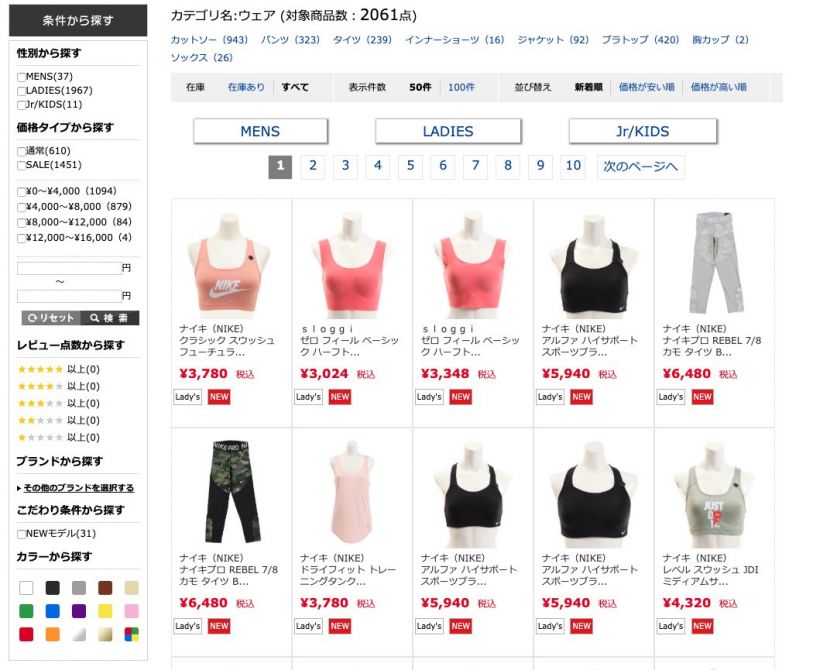Expand その他のブランドを選択する brand list
The image size is (813, 670).
click(x=78, y=487)
